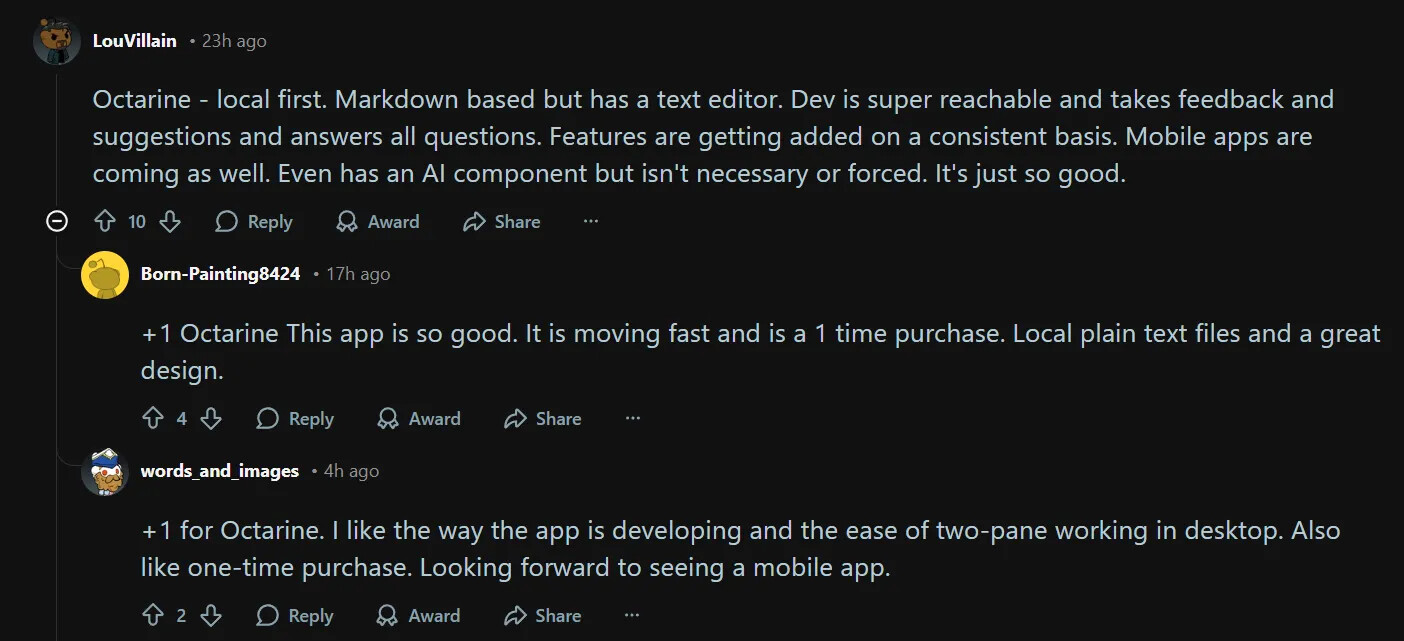
Task: Click words_and_images' avatar image
Action: pyautogui.click(x=105, y=472)
